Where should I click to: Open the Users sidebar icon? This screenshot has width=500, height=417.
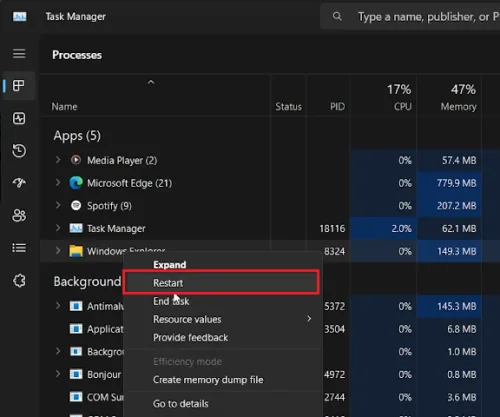(19, 215)
